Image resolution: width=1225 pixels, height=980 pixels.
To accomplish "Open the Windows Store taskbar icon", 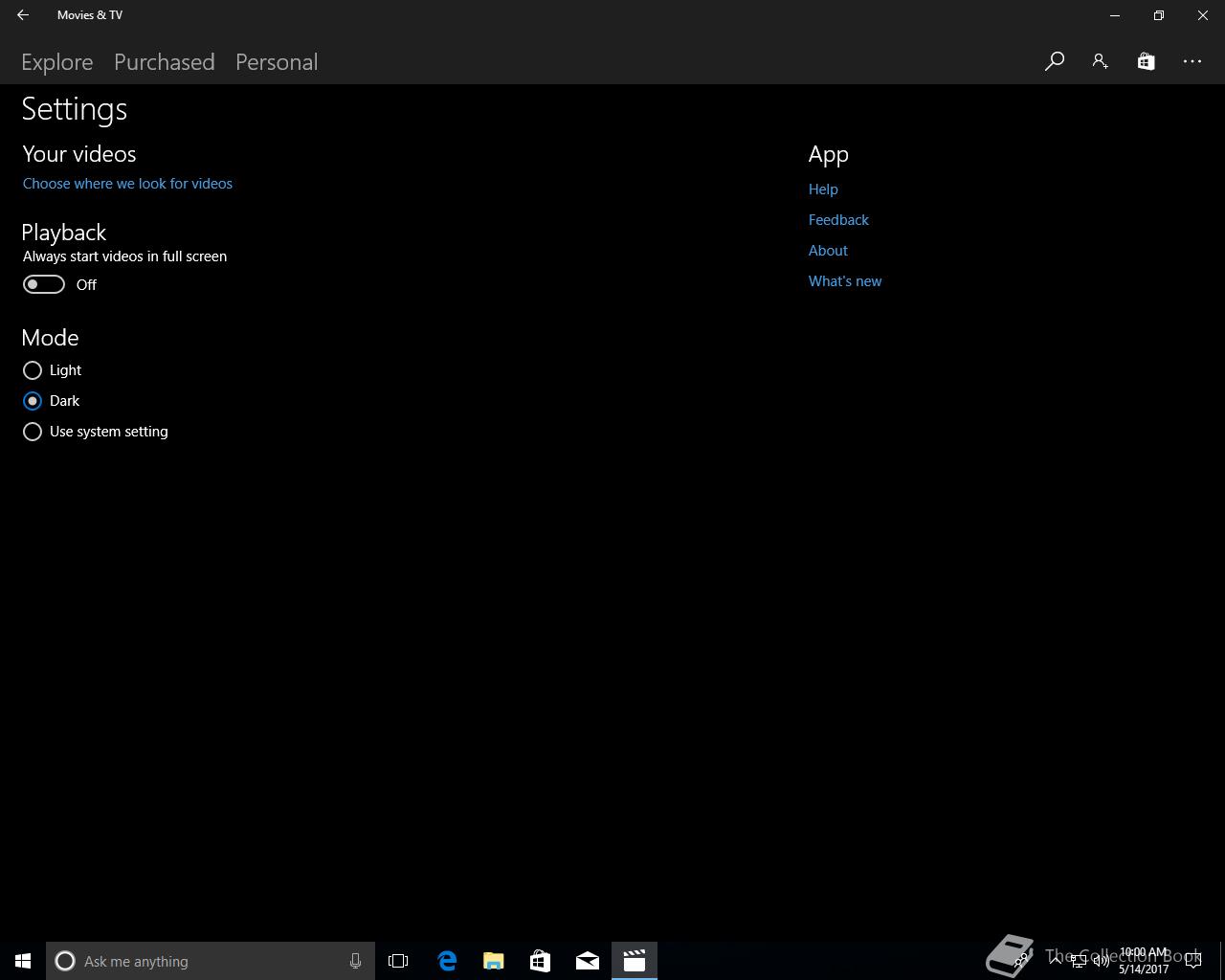I will [x=540, y=961].
